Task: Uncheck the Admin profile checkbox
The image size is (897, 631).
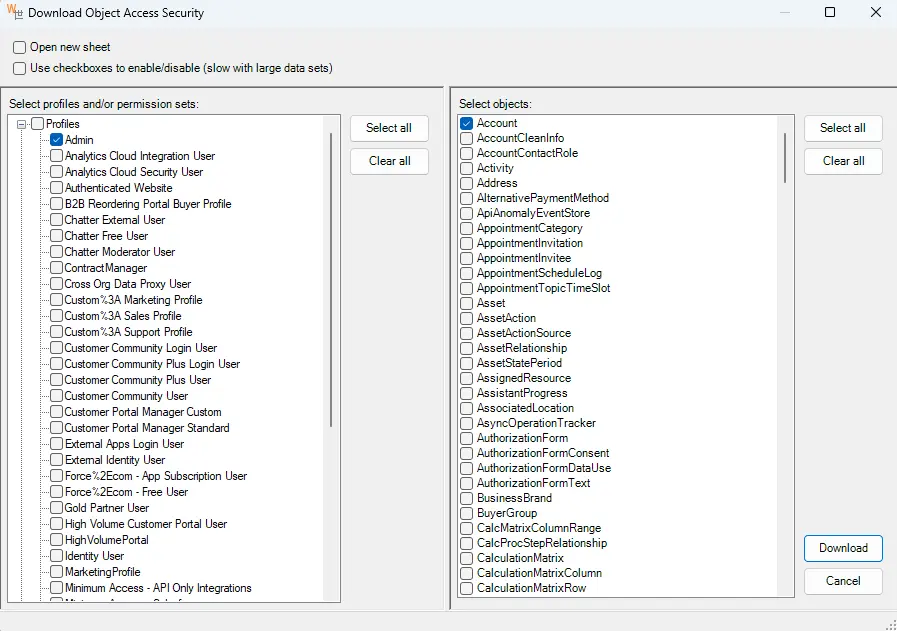Action: coord(56,140)
